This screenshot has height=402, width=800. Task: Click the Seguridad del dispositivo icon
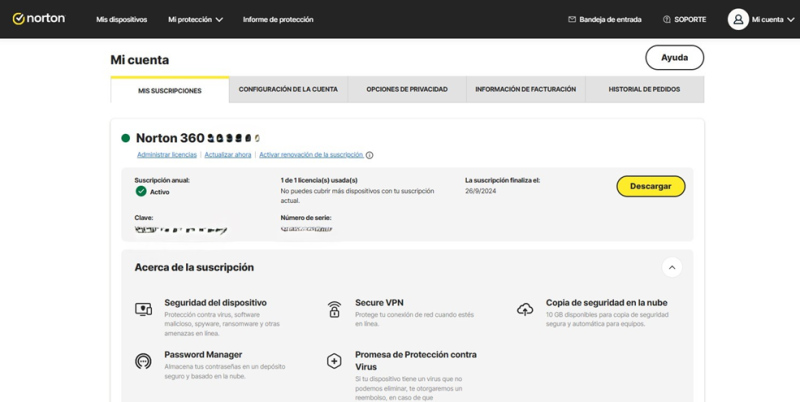[143, 309]
